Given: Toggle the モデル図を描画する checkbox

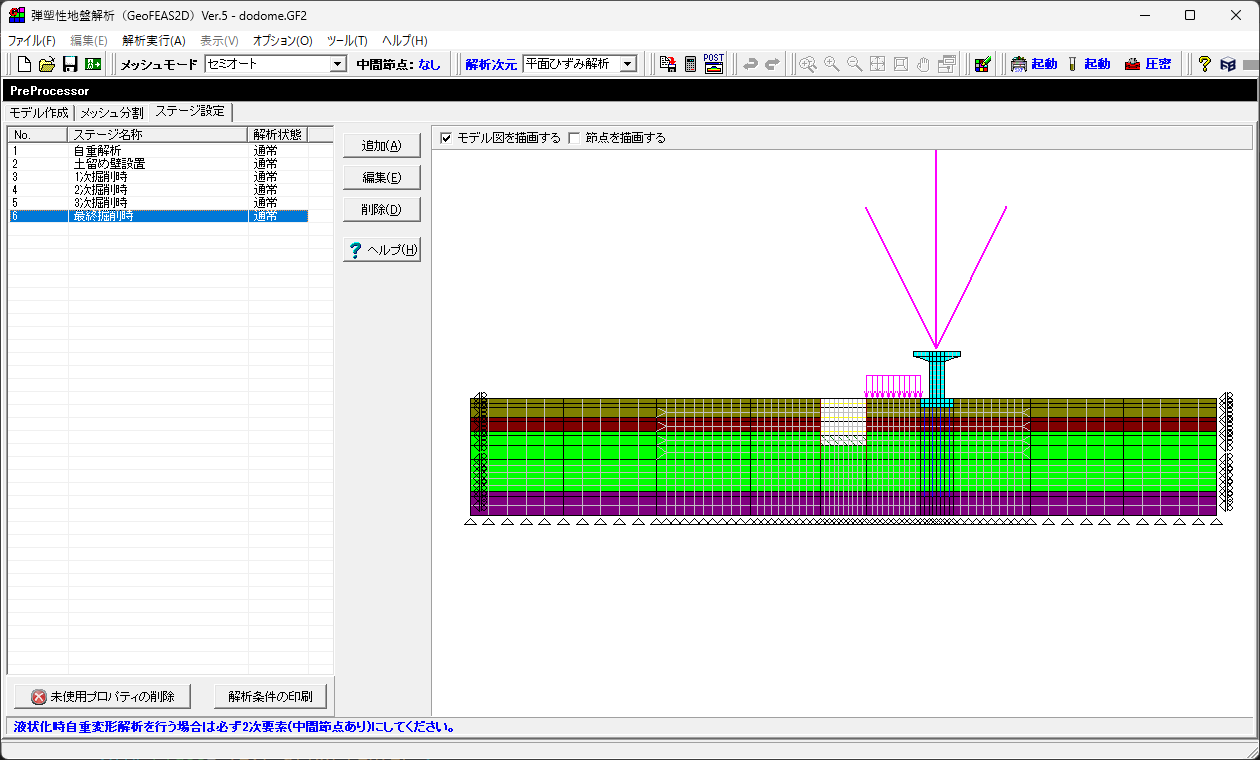Looking at the screenshot, I should click(x=446, y=138).
